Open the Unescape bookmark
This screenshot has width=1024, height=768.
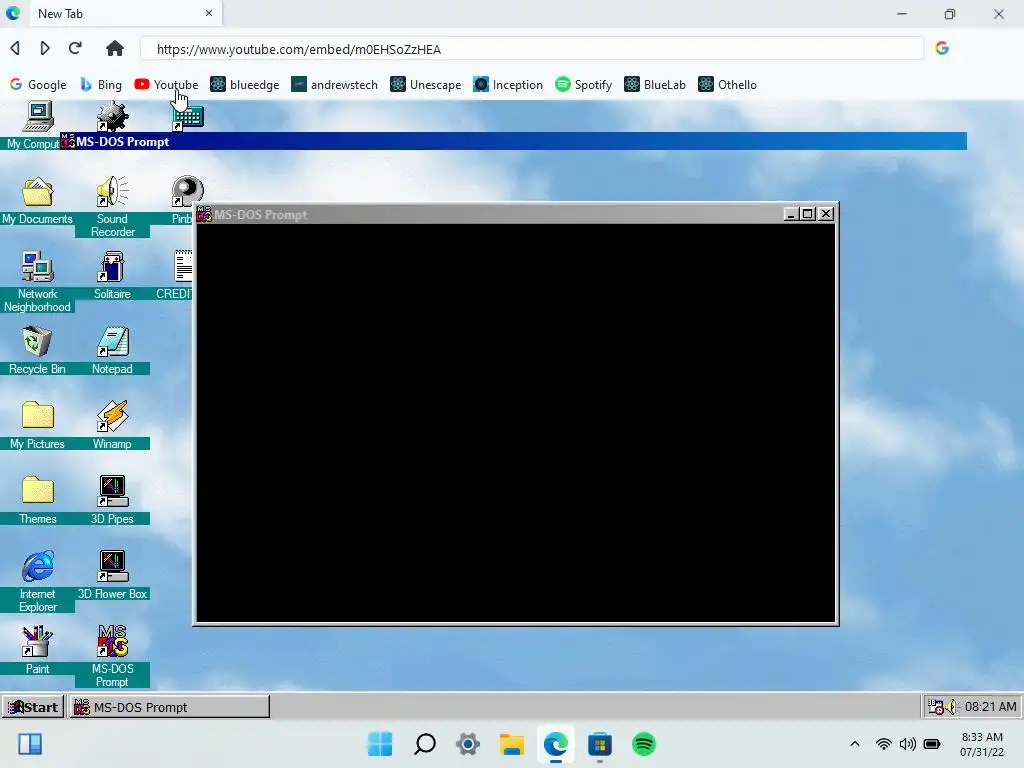pyautogui.click(x=425, y=85)
